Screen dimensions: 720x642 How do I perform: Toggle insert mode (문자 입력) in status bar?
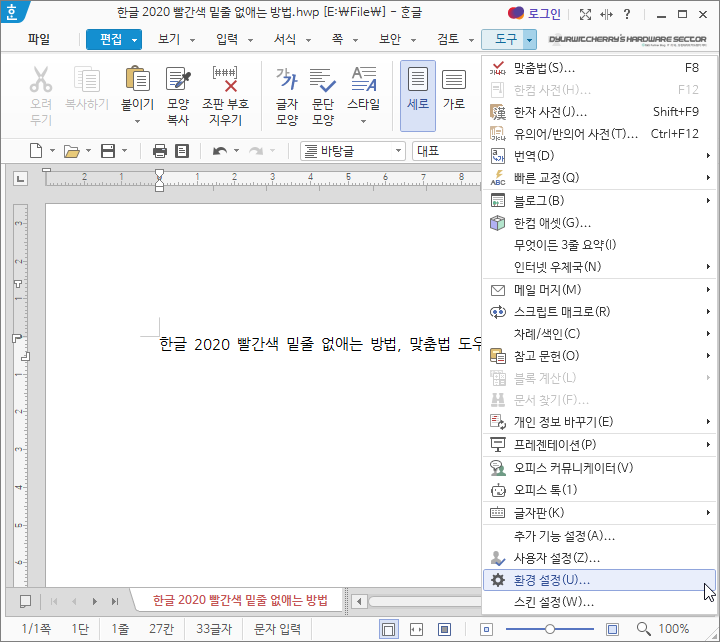click(x=277, y=629)
